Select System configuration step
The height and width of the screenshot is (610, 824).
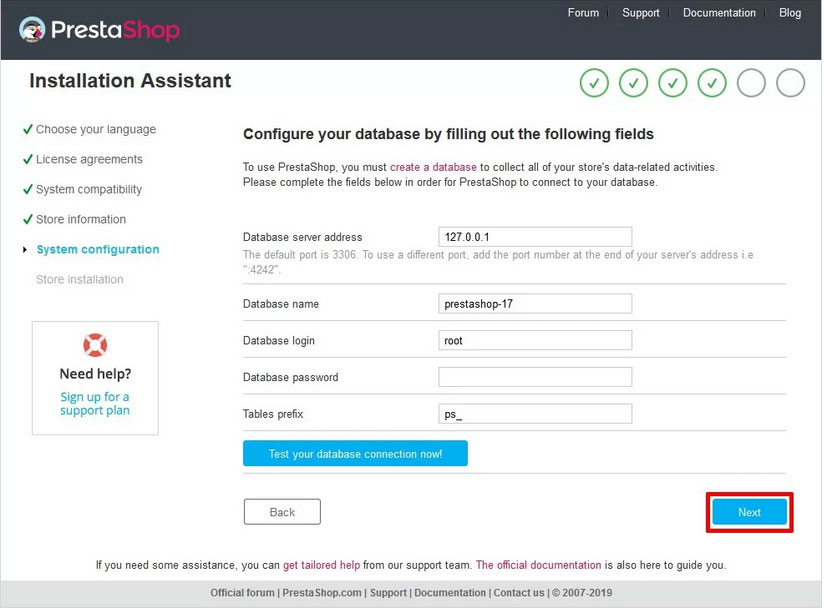pos(98,250)
